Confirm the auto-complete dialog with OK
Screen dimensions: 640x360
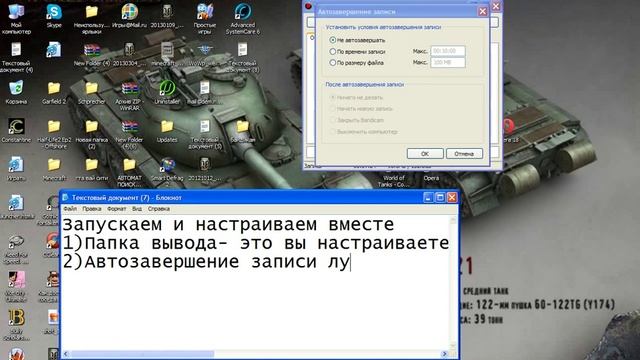(x=425, y=153)
